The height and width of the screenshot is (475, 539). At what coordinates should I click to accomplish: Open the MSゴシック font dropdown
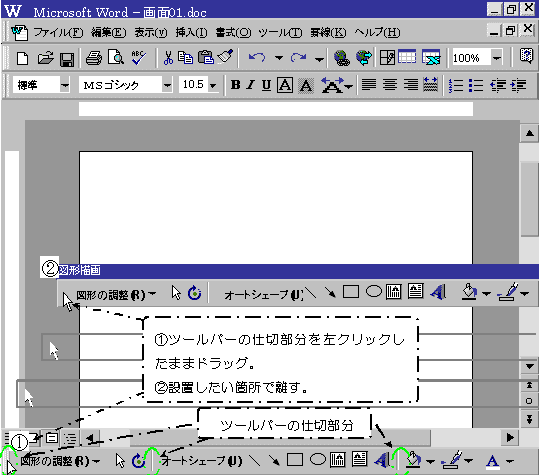click(x=167, y=85)
